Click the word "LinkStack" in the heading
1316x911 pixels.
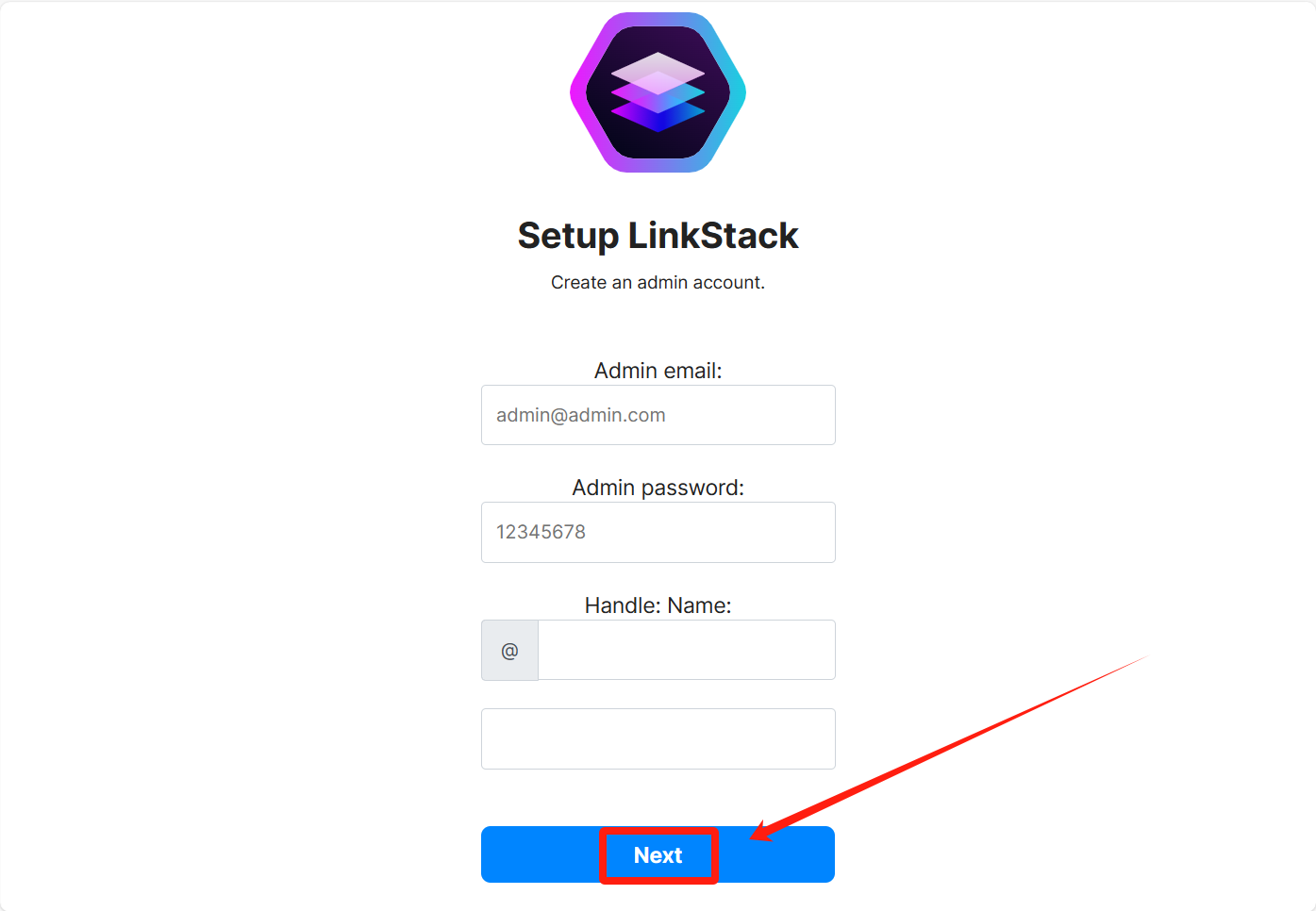tap(713, 236)
